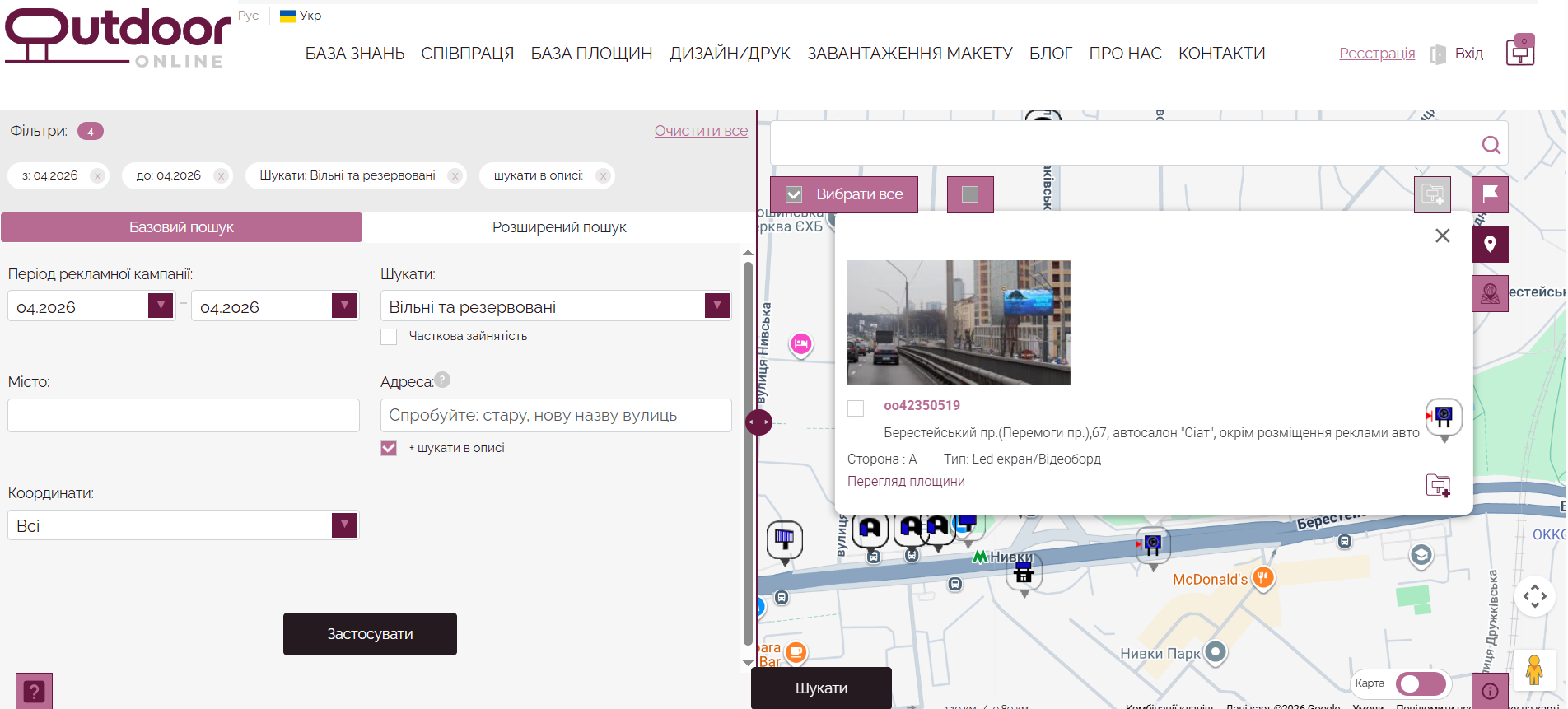Expand the Координати 'Всі' dropdown

pos(344,525)
